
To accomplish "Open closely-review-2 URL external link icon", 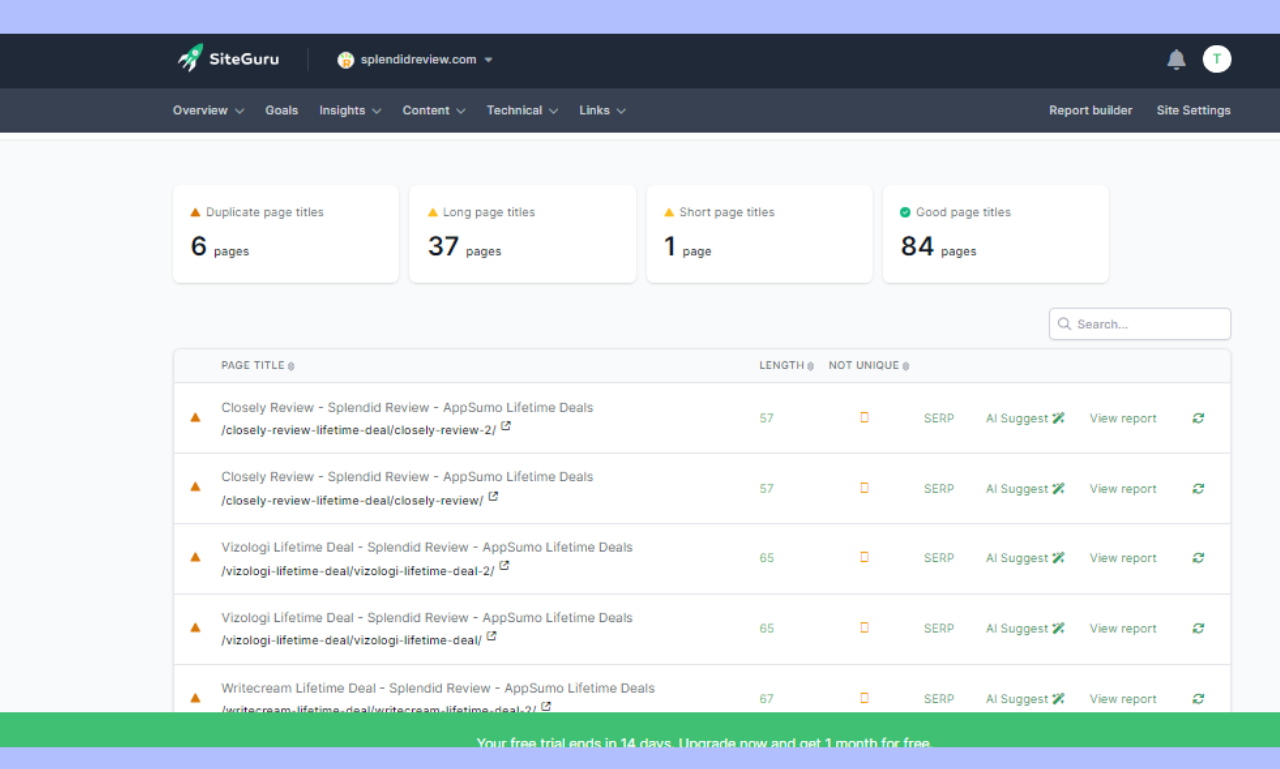I will coord(506,426).
